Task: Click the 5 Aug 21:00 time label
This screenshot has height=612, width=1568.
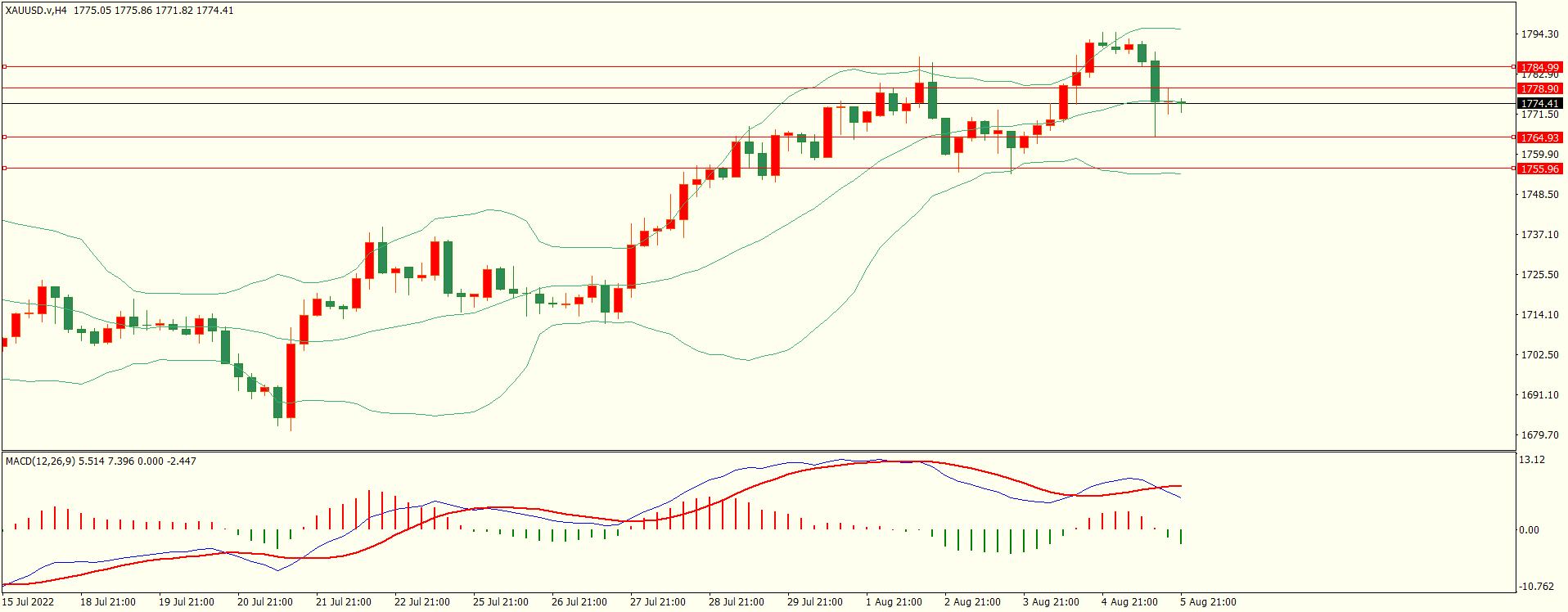Action: pyautogui.click(x=1208, y=602)
